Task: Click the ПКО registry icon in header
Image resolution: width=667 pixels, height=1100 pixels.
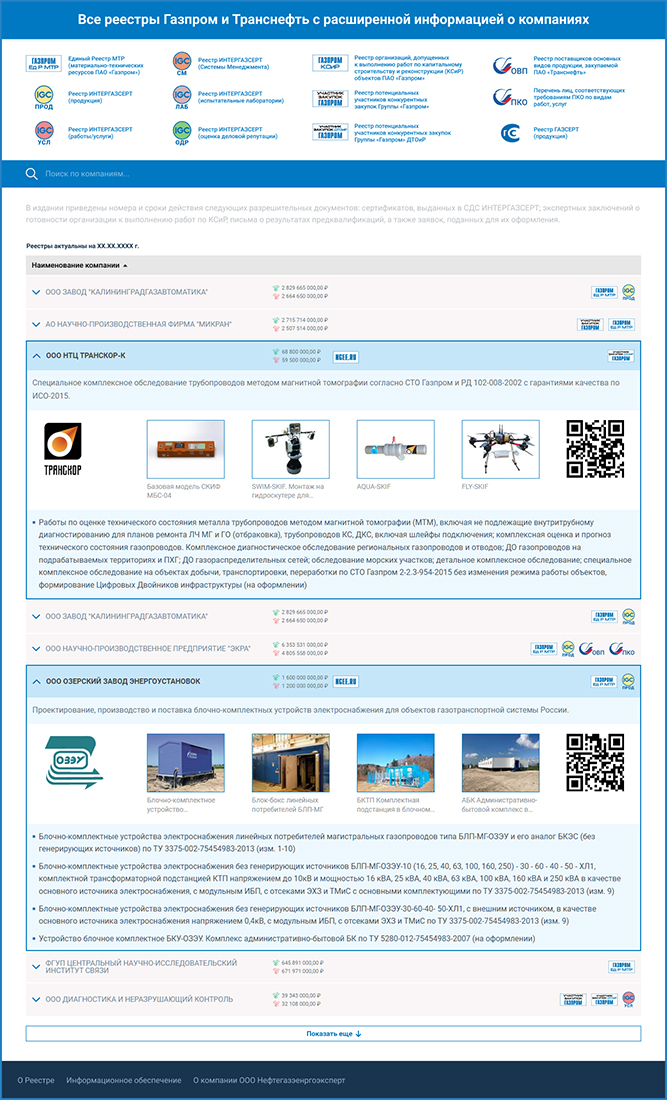Action: 509,97
